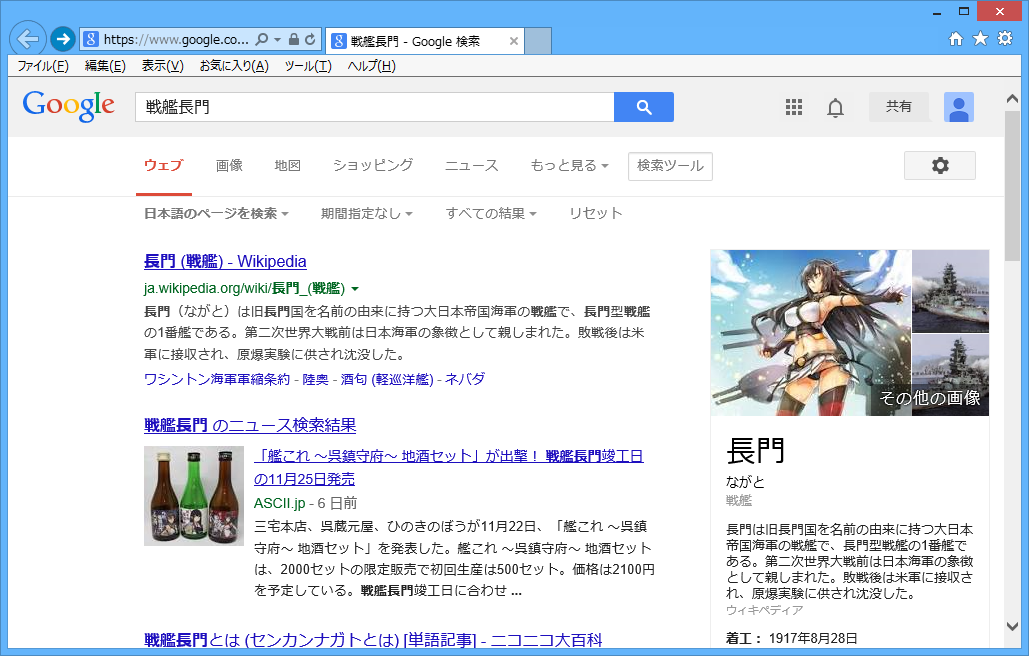Image resolution: width=1029 pixels, height=656 pixels.
Task: Click the ウィキペディア source link
Action: 765,610
